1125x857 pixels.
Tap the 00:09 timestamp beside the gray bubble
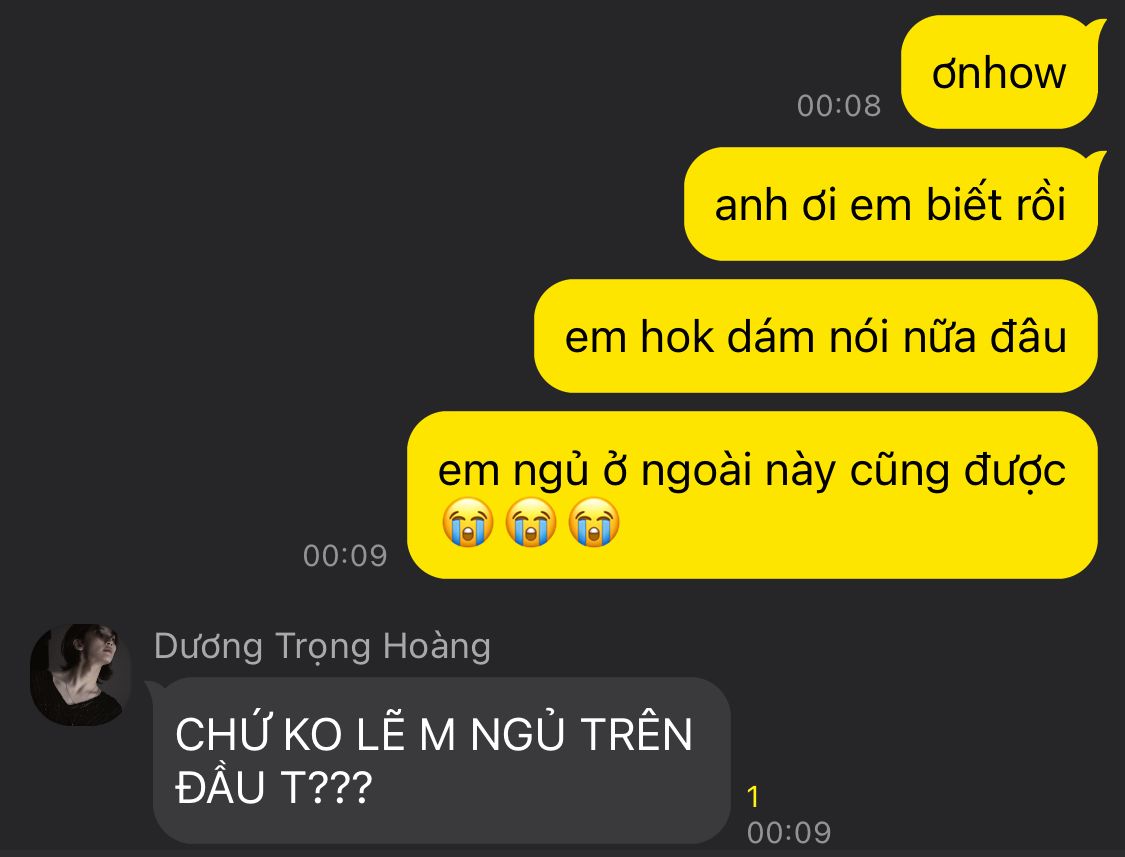789,833
